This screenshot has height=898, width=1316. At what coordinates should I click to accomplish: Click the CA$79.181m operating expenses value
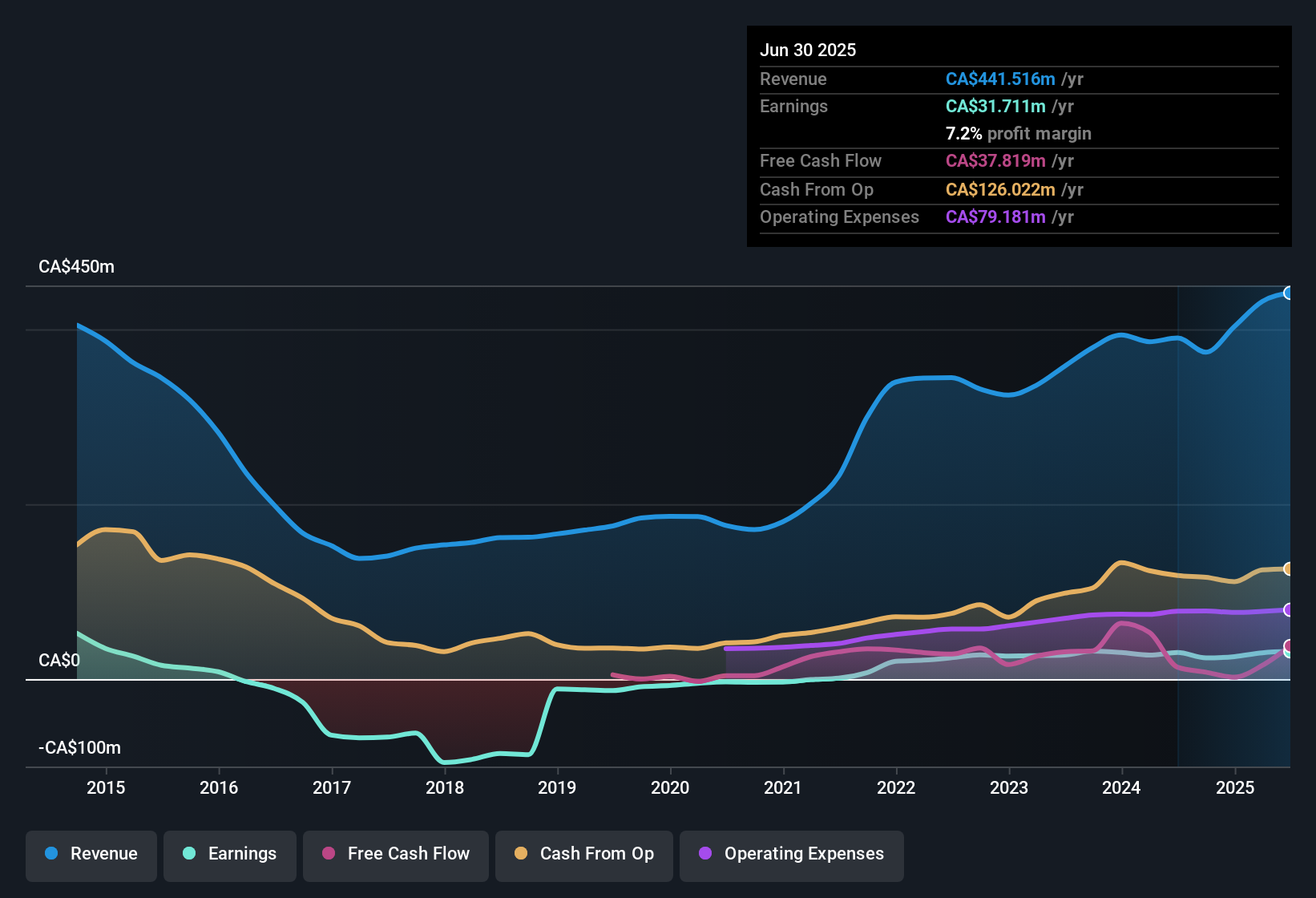[995, 216]
